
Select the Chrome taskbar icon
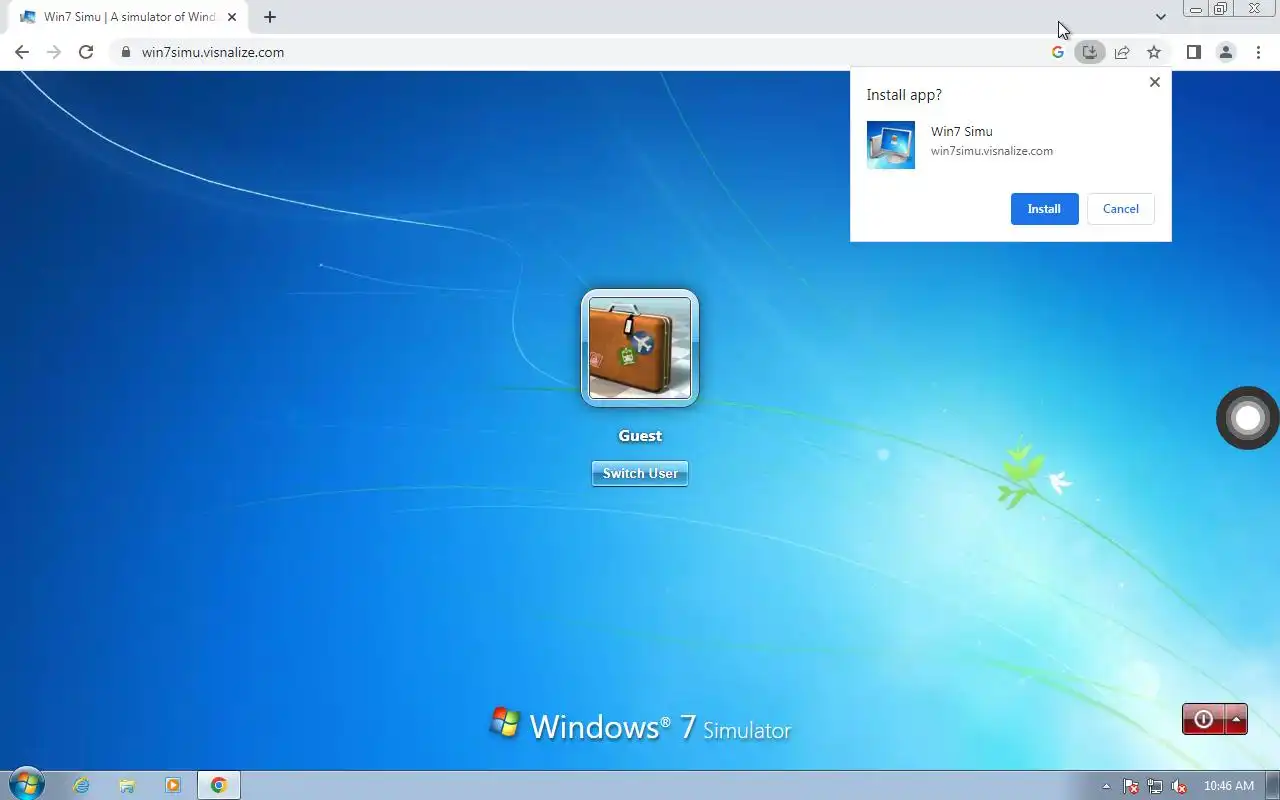click(x=219, y=785)
